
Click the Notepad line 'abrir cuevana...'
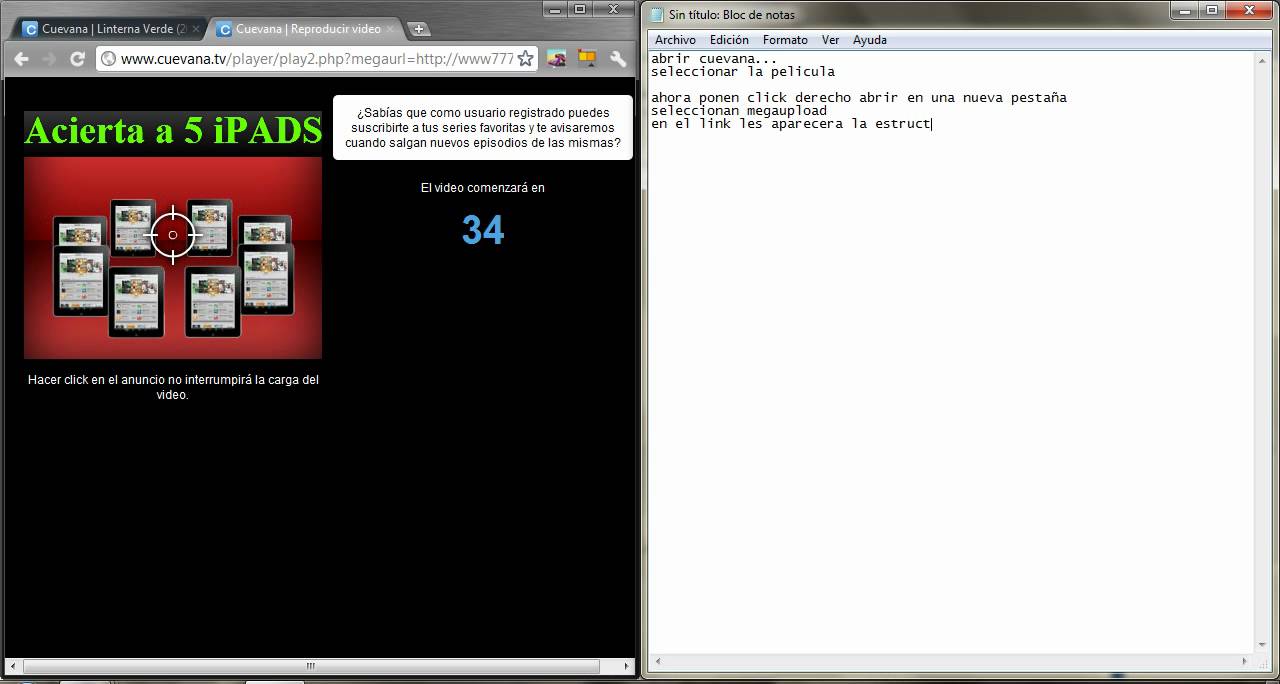tap(714, 59)
